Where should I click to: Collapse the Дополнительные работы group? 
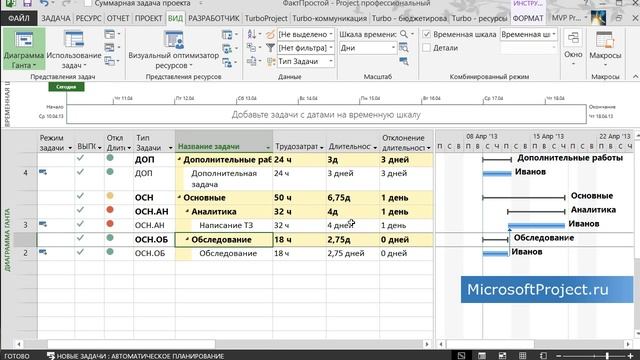tap(179, 160)
